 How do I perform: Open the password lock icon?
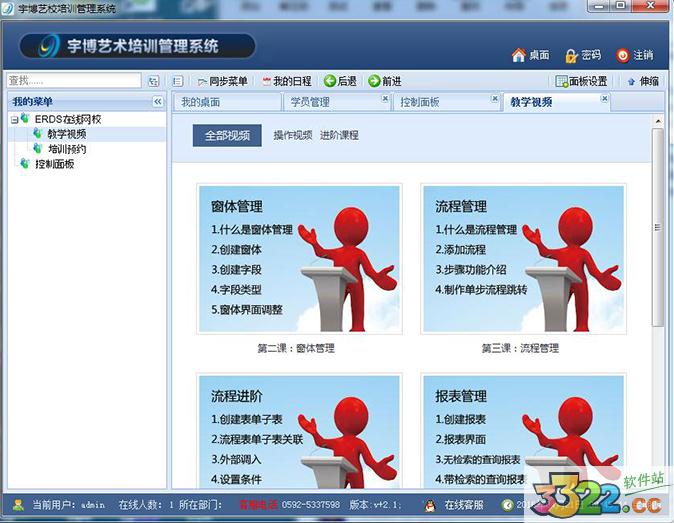click(571, 55)
